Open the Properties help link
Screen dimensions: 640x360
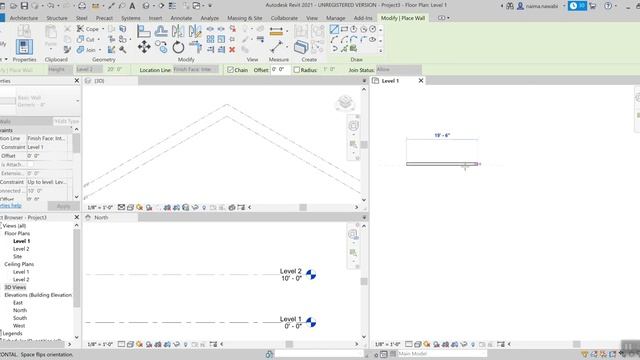11,205
